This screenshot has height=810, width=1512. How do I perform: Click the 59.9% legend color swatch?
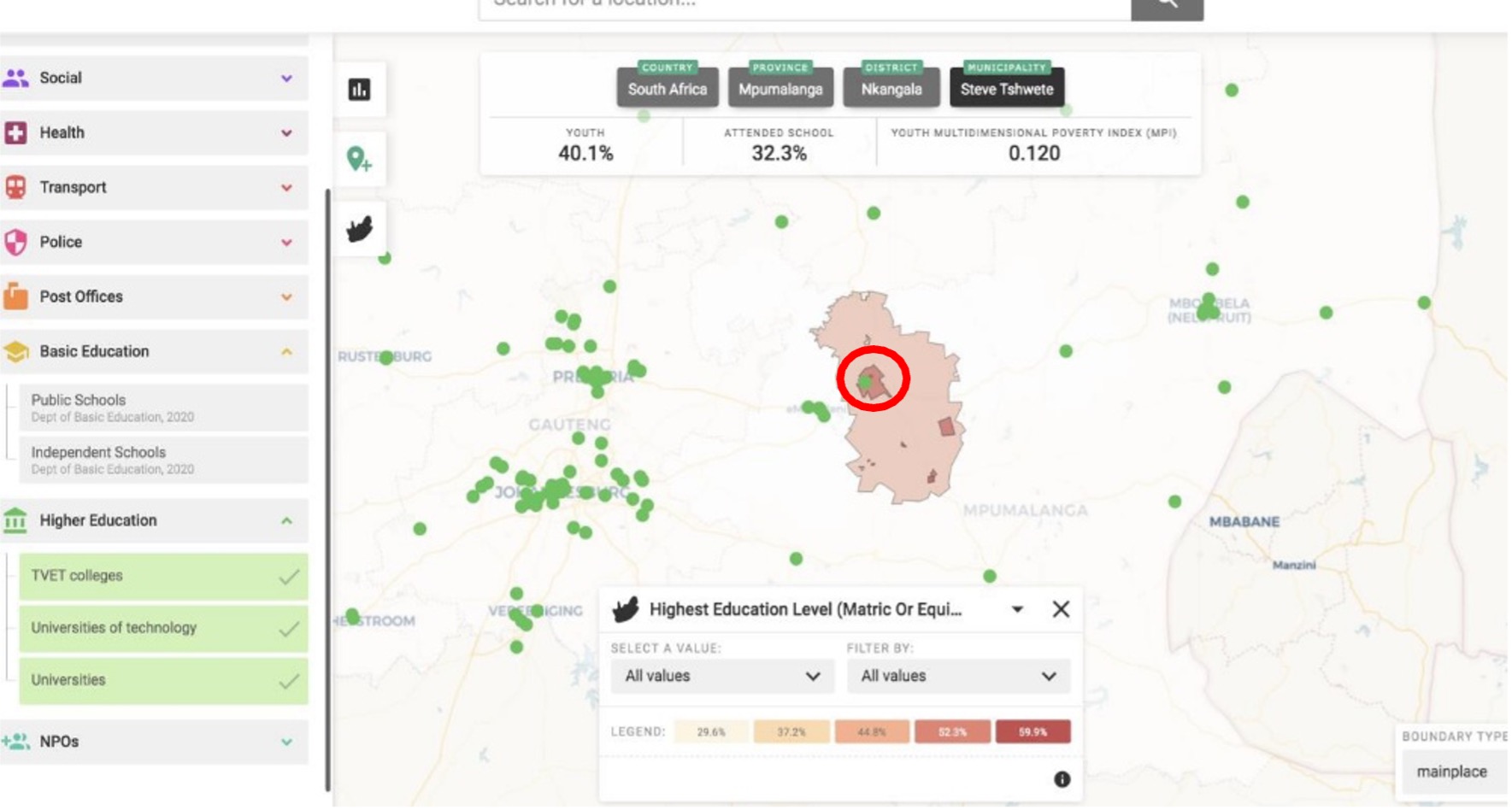(x=1032, y=731)
